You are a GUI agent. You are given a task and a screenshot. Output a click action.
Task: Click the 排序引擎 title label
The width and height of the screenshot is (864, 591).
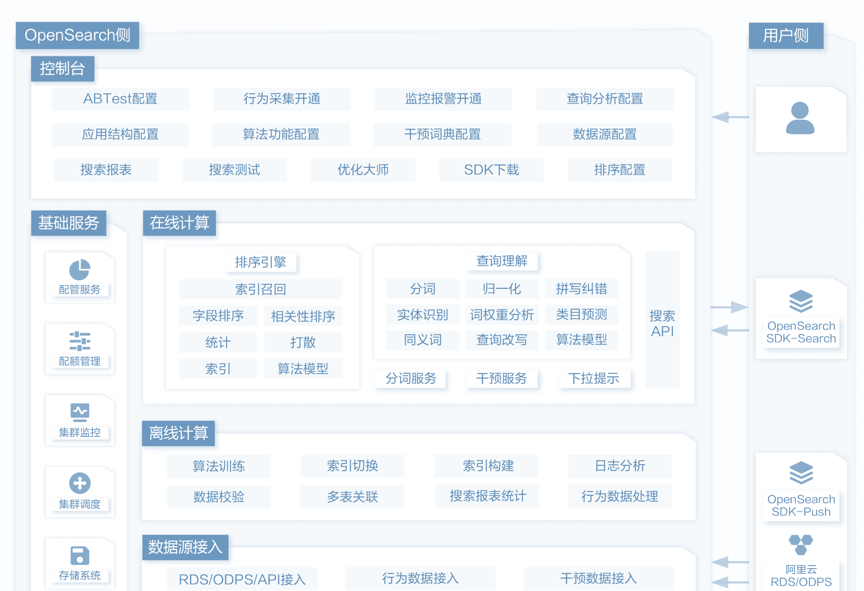pyautogui.click(x=261, y=262)
